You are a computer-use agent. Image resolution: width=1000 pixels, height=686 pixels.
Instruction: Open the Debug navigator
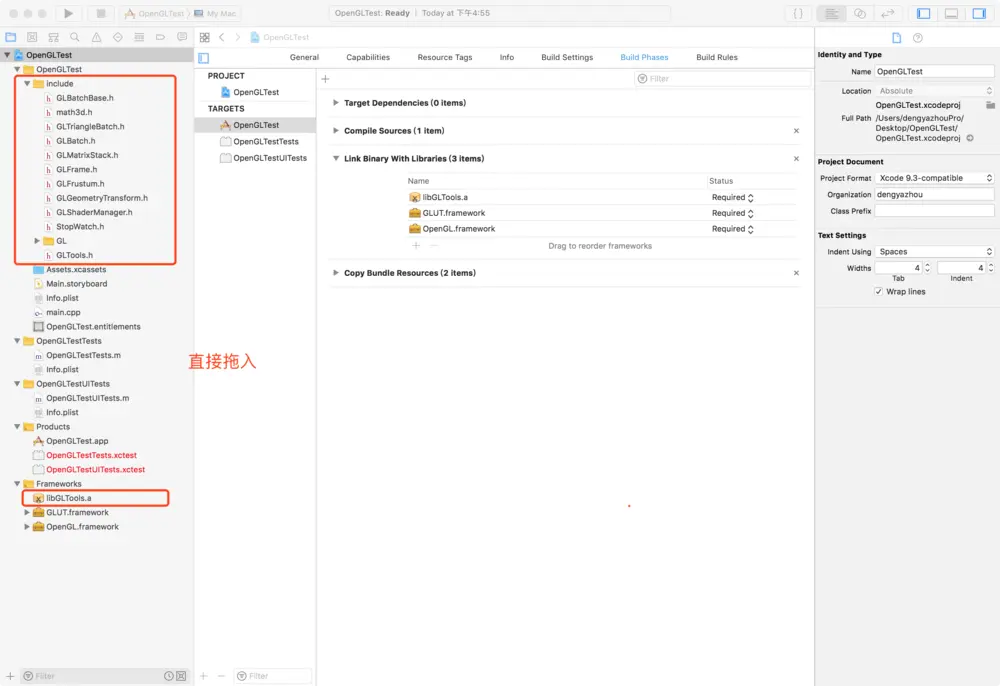pyautogui.click(x=139, y=37)
